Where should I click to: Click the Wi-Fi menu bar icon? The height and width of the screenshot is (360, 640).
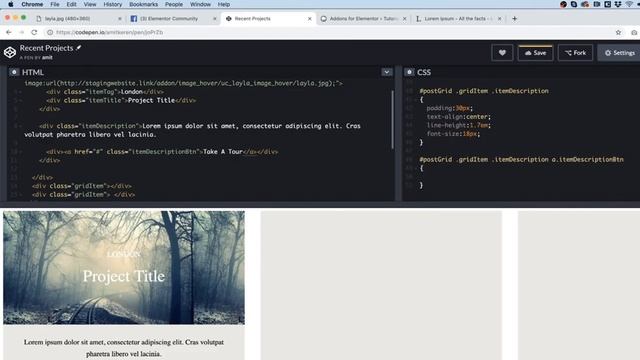pos(629,4)
